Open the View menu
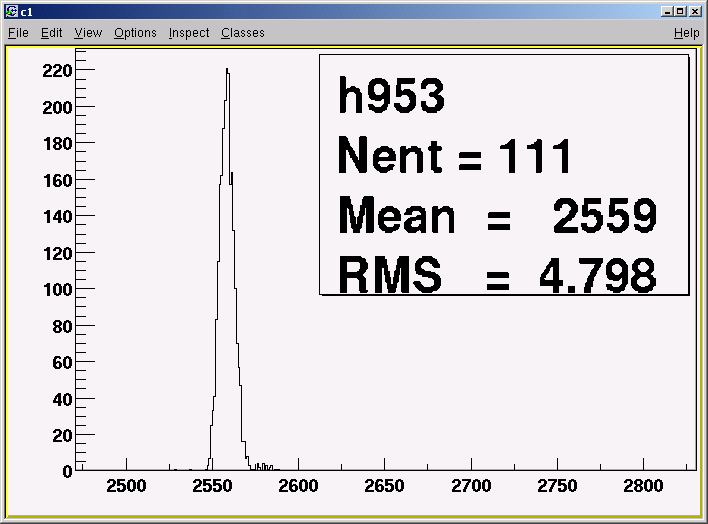The image size is (708, 524). pyautogui.click(x=88, y=33)
